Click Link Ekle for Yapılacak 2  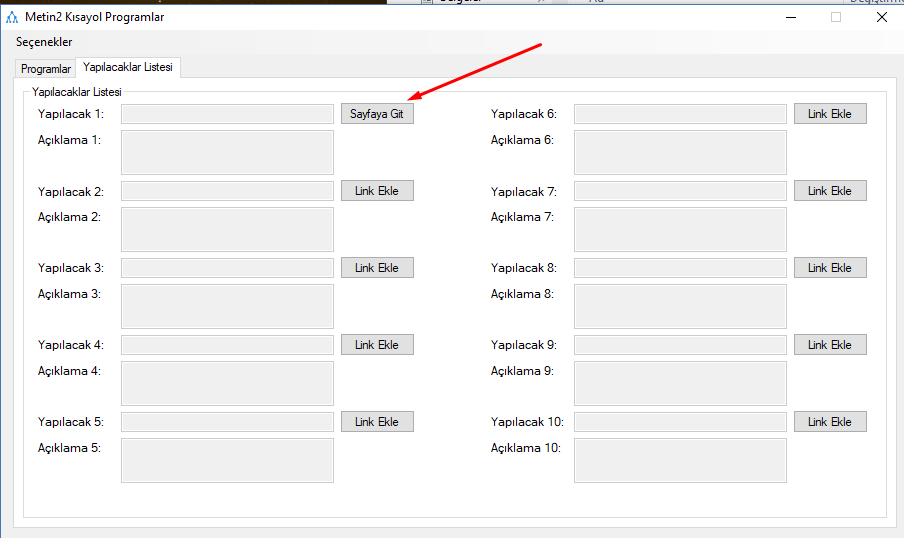[377, 191]
